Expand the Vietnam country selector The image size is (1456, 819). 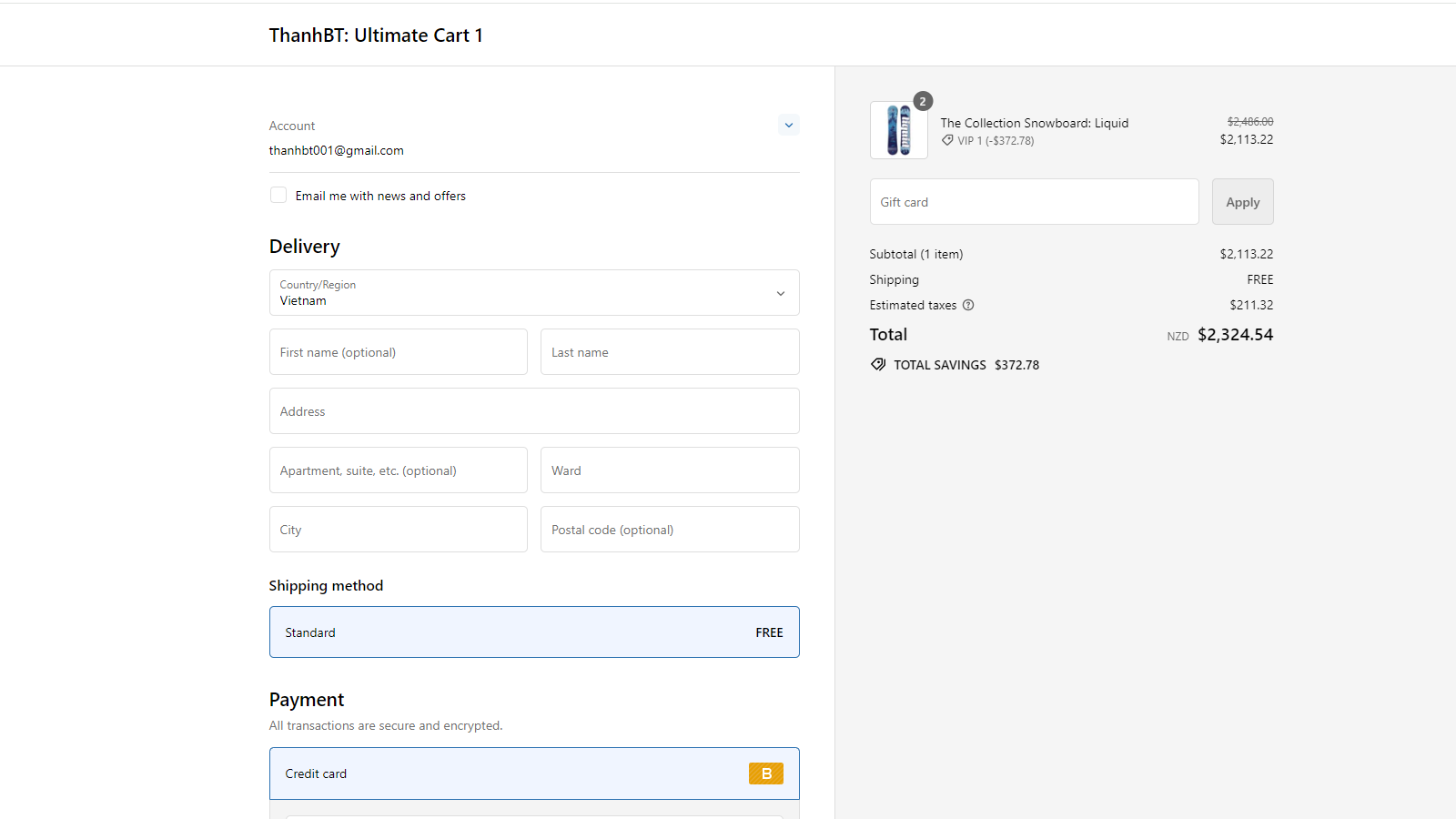pos(534,293)
